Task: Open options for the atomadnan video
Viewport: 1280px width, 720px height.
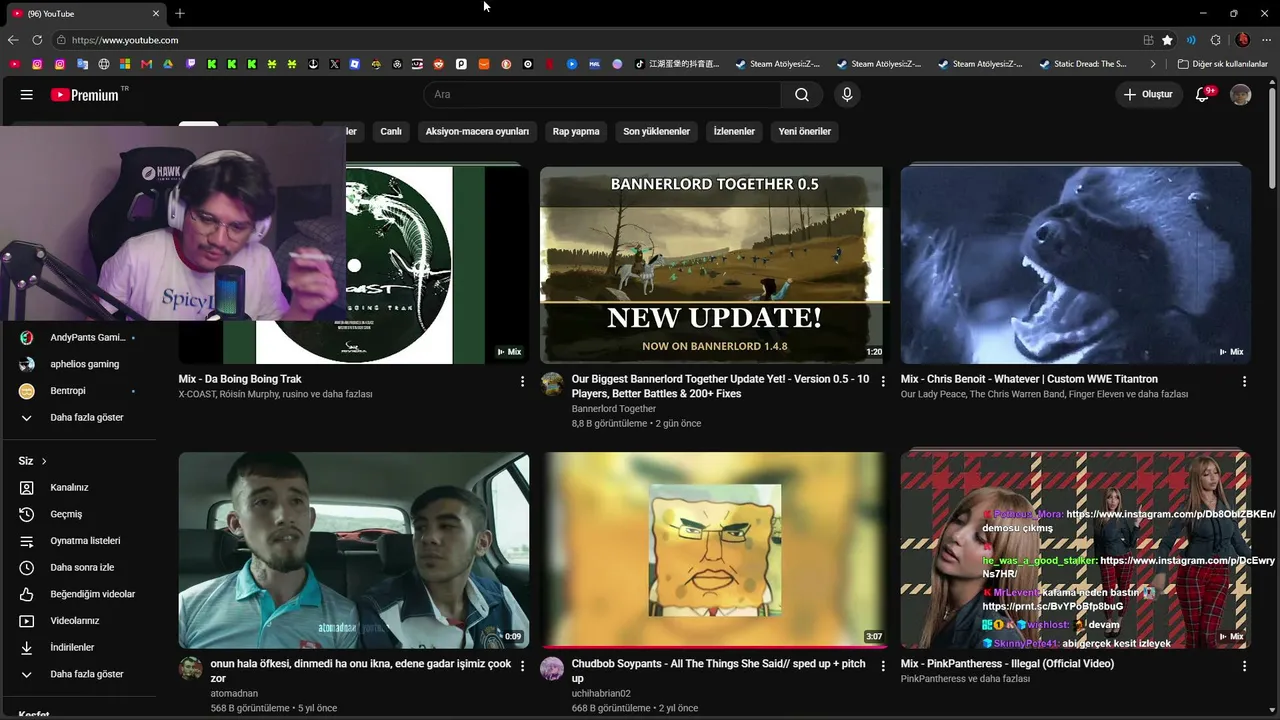Action: click(522, 666)
